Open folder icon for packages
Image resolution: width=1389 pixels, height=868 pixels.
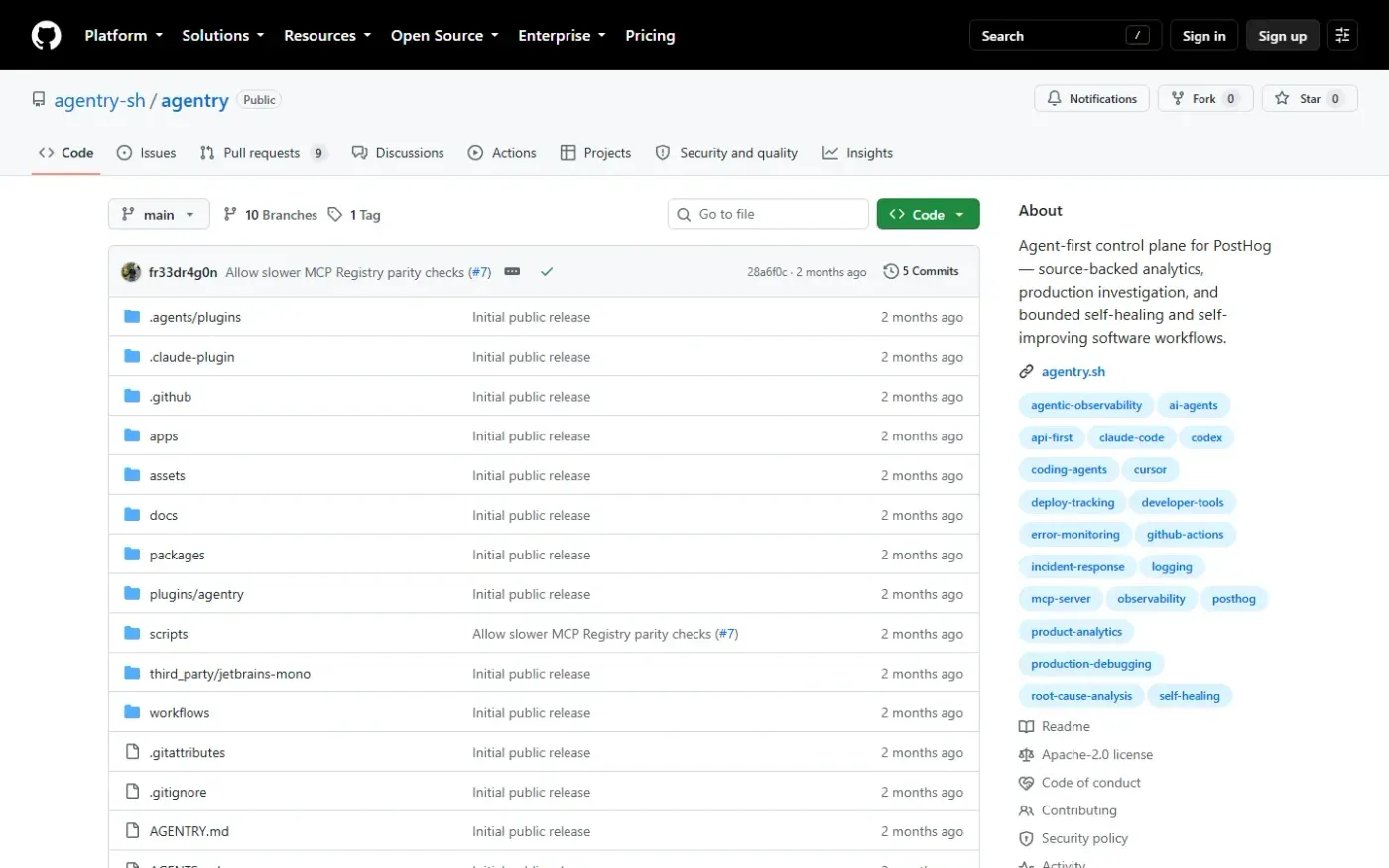[132, 554]
